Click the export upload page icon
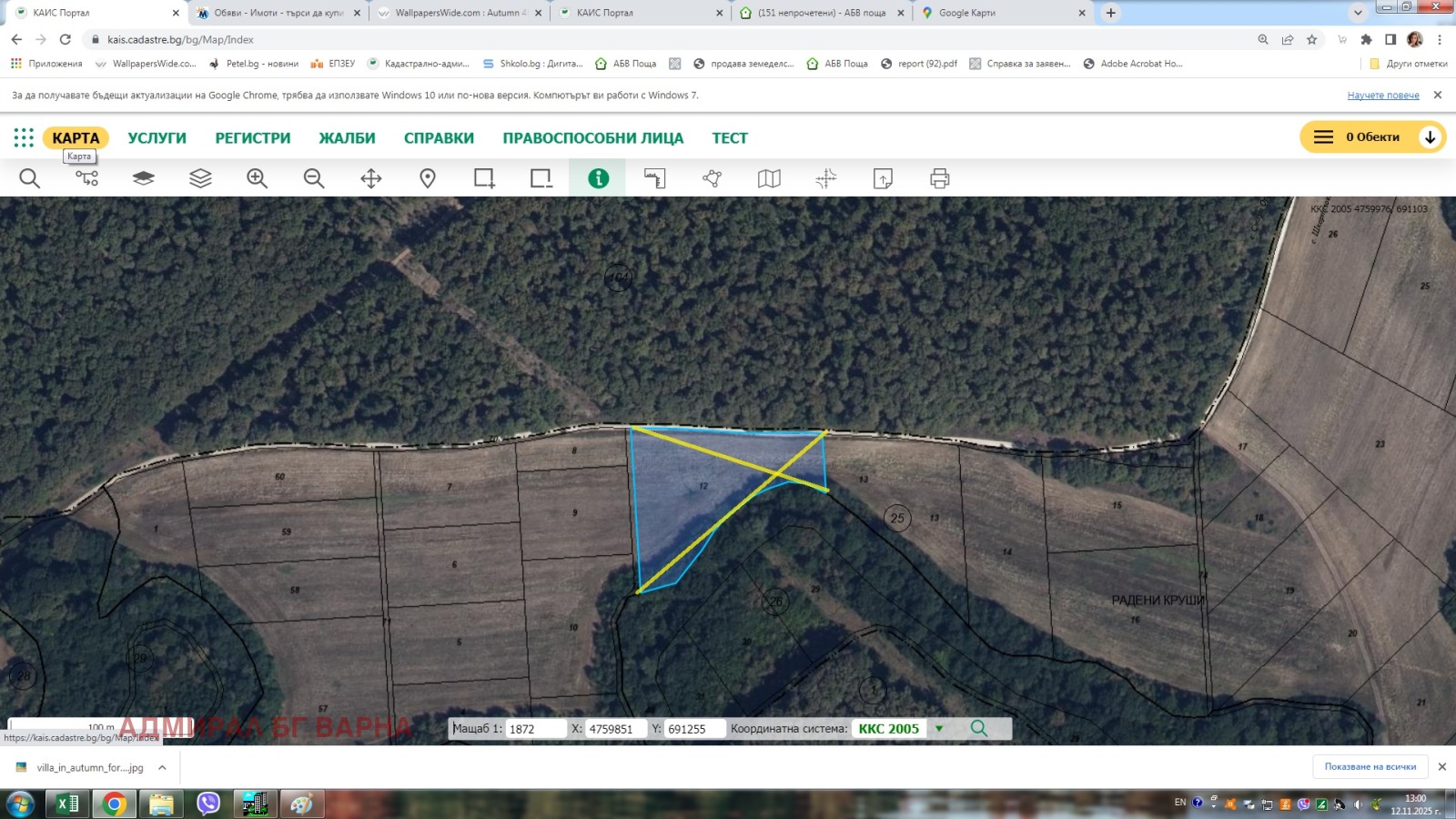Viewport: 1456px width, 819px height. coord(883,178)
